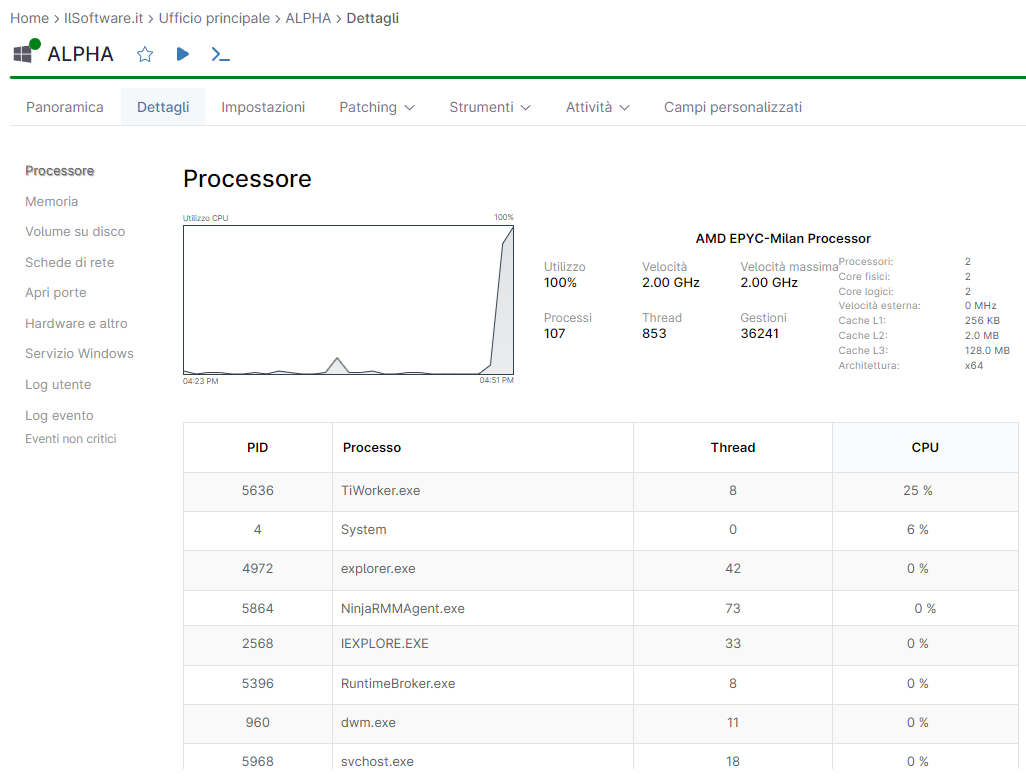Click the 25 % CPU value
Screen dimensions: 1026x776
click(x=917, y=491)
